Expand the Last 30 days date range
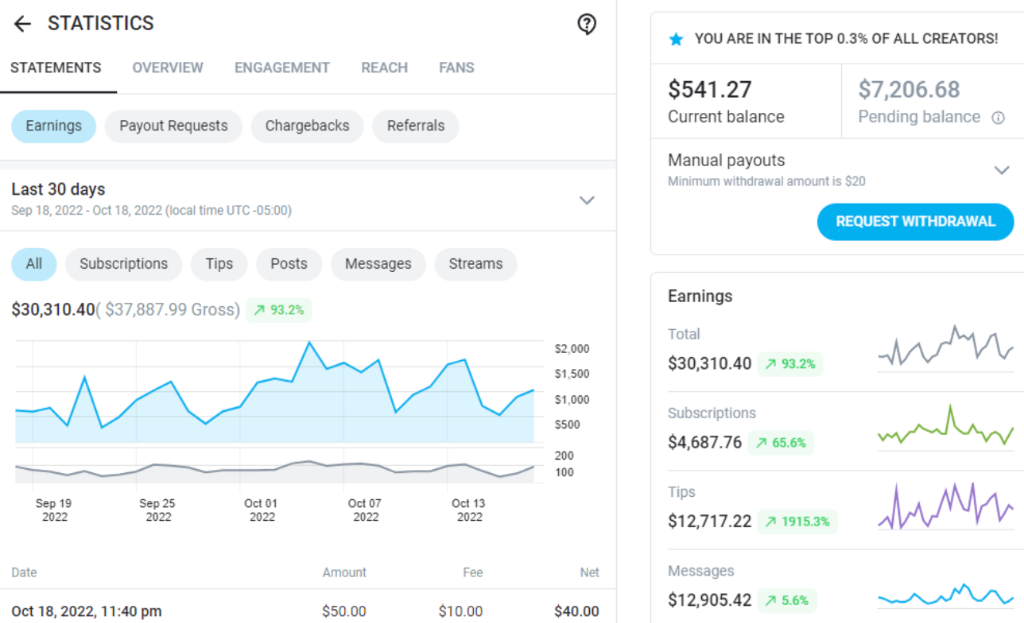This screenshot has height=623, width=1024. tap(587, 200)
